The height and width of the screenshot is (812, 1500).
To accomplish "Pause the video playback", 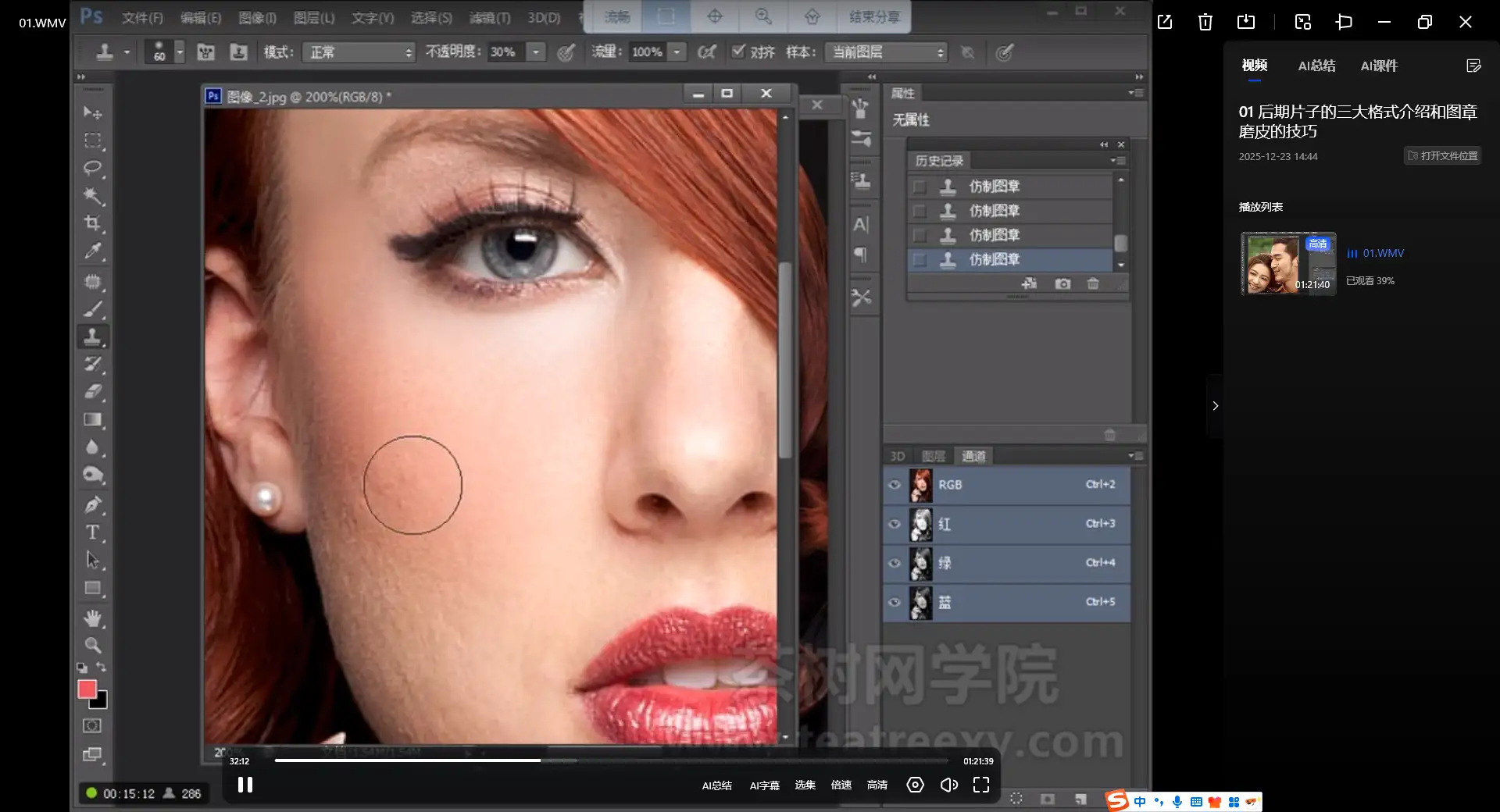I will 245,785.
